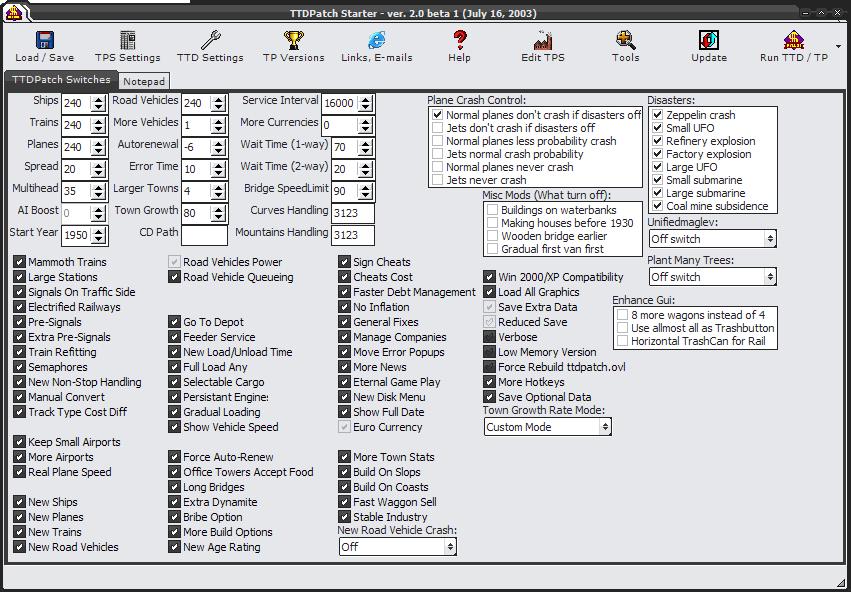Screen dimensions: 851x592
Task: Open New Road Vehicle Crash dropdown
Action: point(398,547)
